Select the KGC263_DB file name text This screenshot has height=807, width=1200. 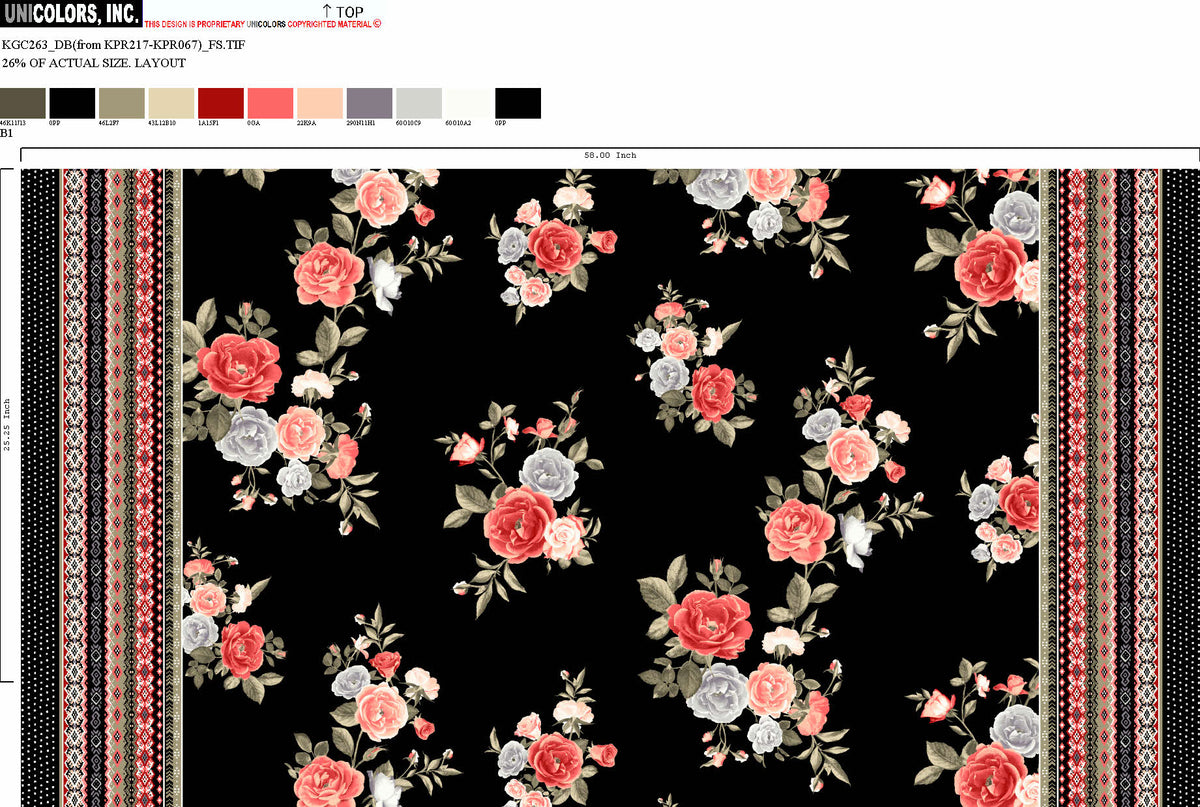coord(124,45)
